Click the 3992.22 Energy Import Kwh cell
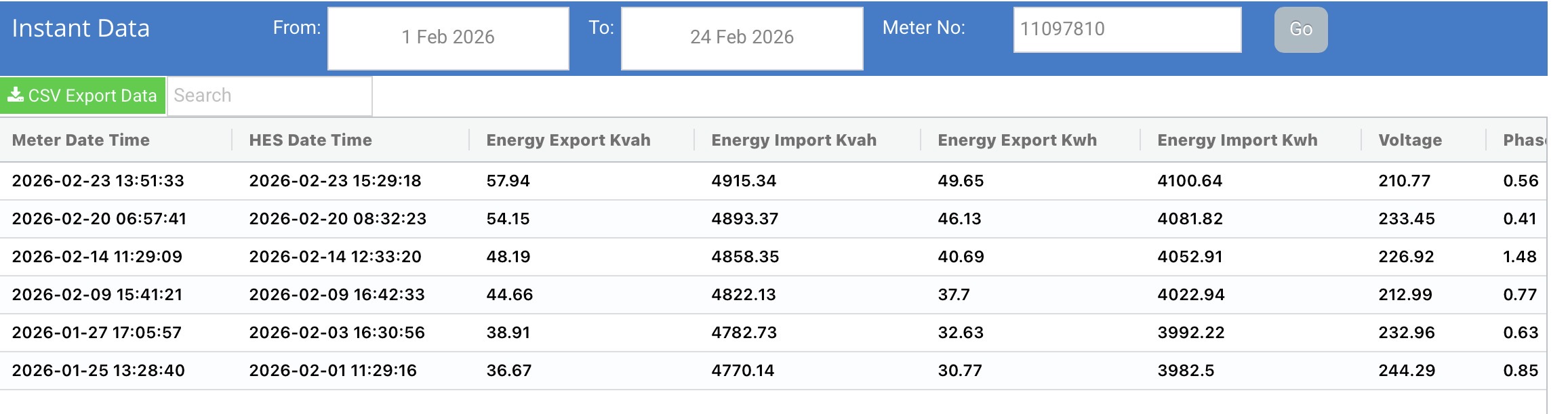Screen dimensions: 1568x414 (1191, 333)
